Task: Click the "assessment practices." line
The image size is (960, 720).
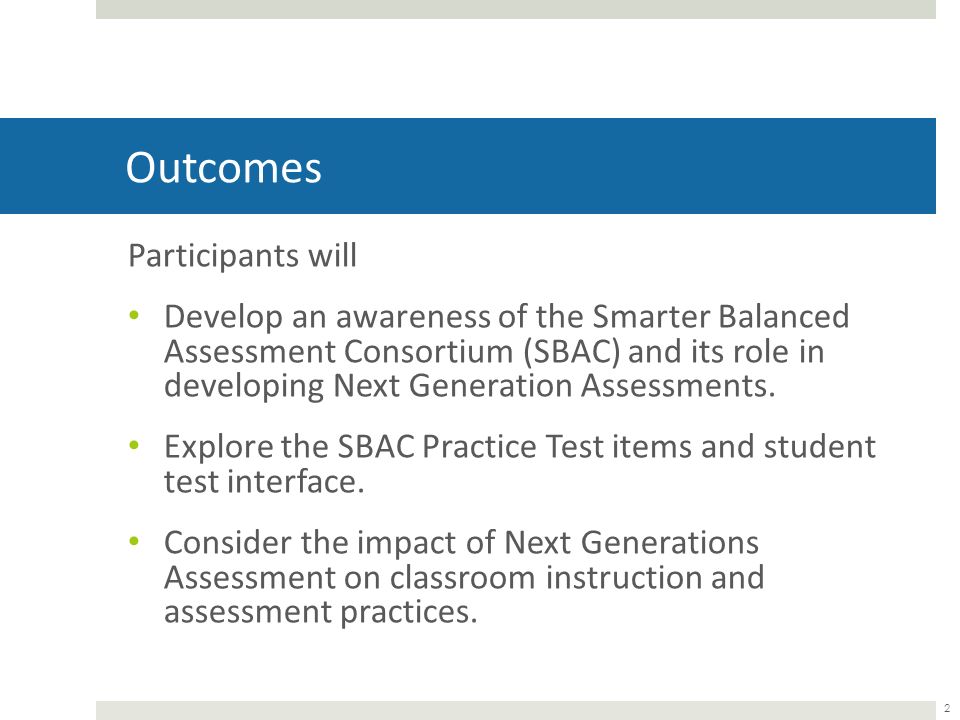Action: point(320,612)
